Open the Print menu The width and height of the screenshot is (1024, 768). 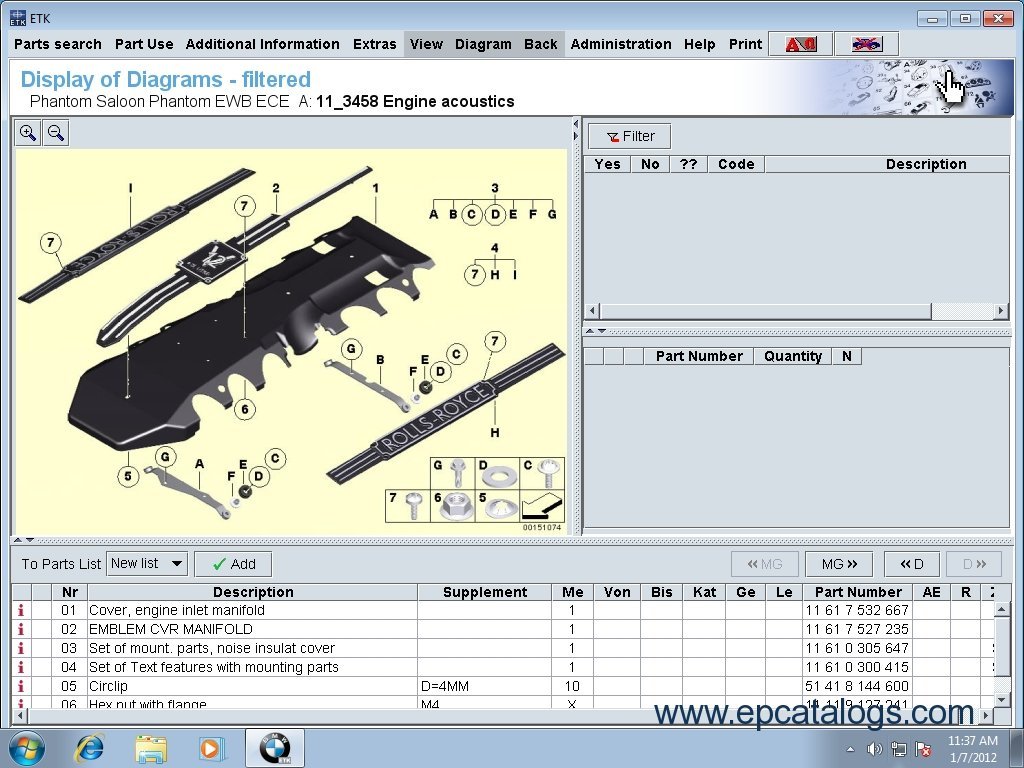[x=746, y=44]
